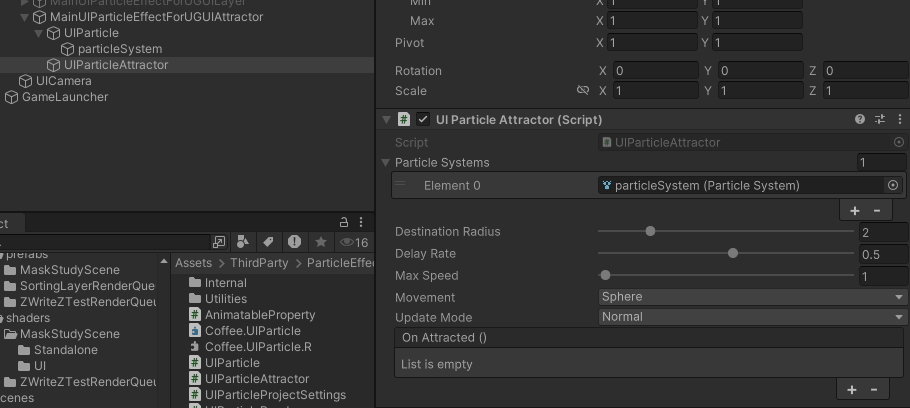Collapse the Particle Systems list foldout

(385, 163)
